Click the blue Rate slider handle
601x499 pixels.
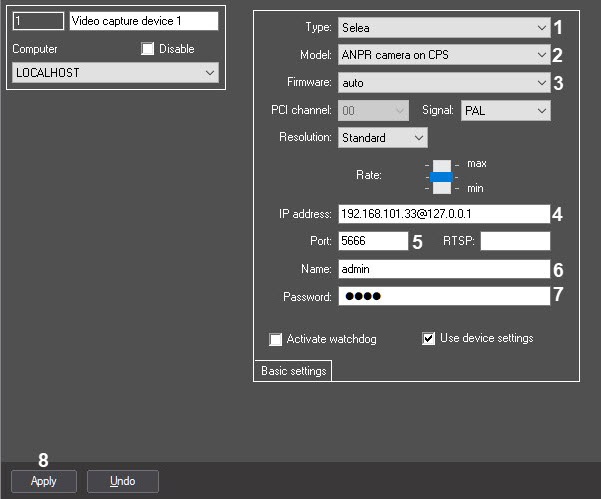click(442, 176)
